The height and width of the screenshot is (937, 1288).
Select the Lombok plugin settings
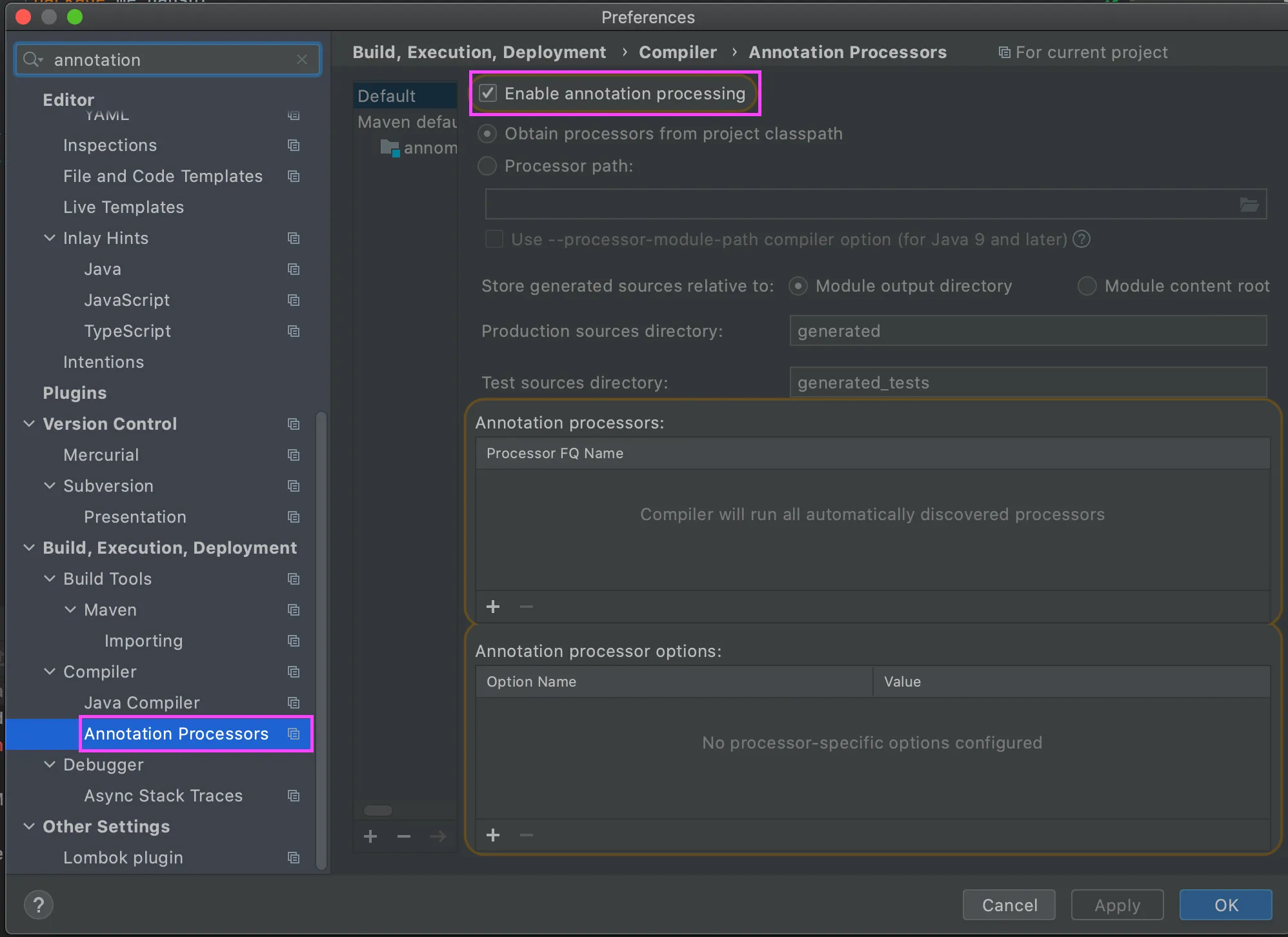click(123, 858)
